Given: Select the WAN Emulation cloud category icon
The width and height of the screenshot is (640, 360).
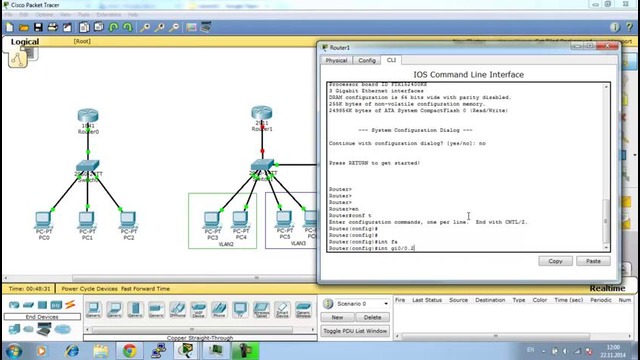Looking at the screenshot, I should coord(28,329).
